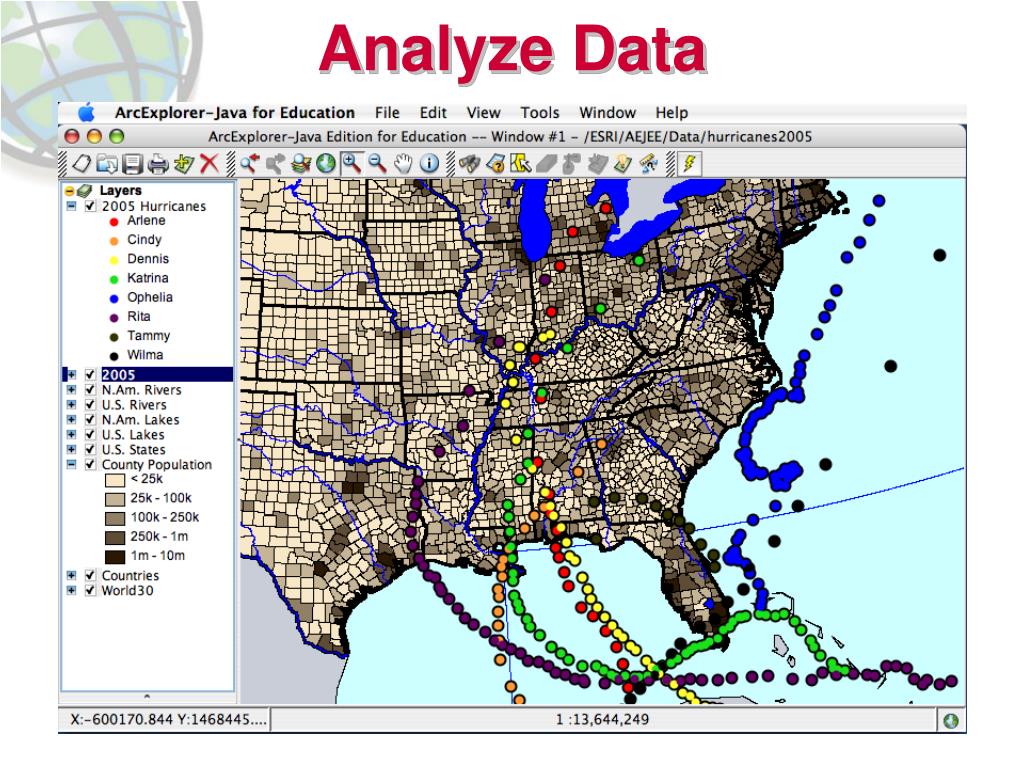Screen dimensions: 1024x768
Task: Select the Zoom Out magnifier tool
Action: pos(377,163)
